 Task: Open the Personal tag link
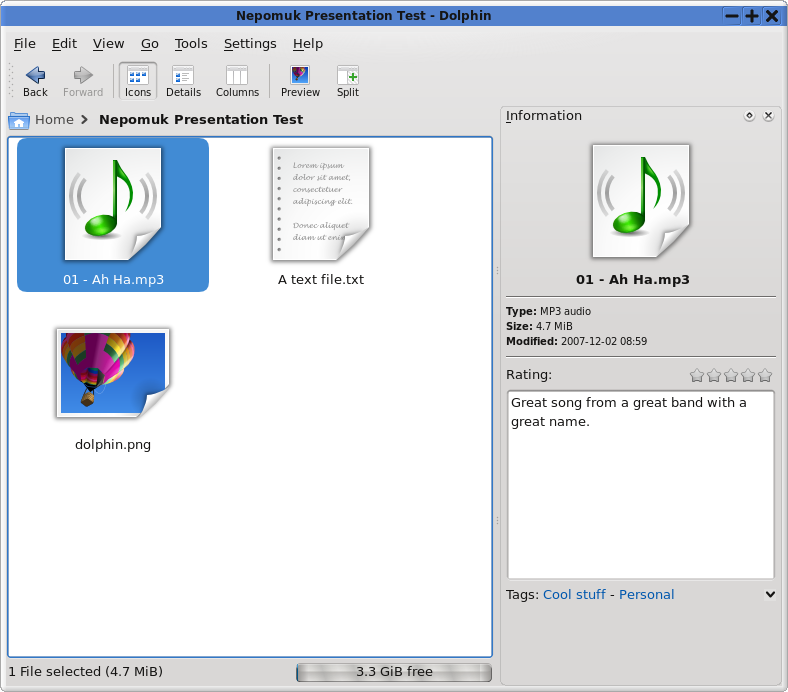646,594
